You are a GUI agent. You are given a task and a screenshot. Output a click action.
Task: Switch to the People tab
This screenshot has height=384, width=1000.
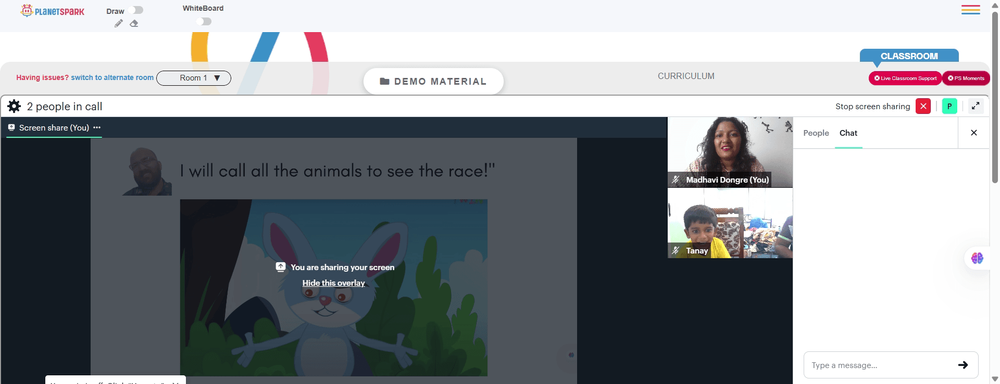(816, 133)
